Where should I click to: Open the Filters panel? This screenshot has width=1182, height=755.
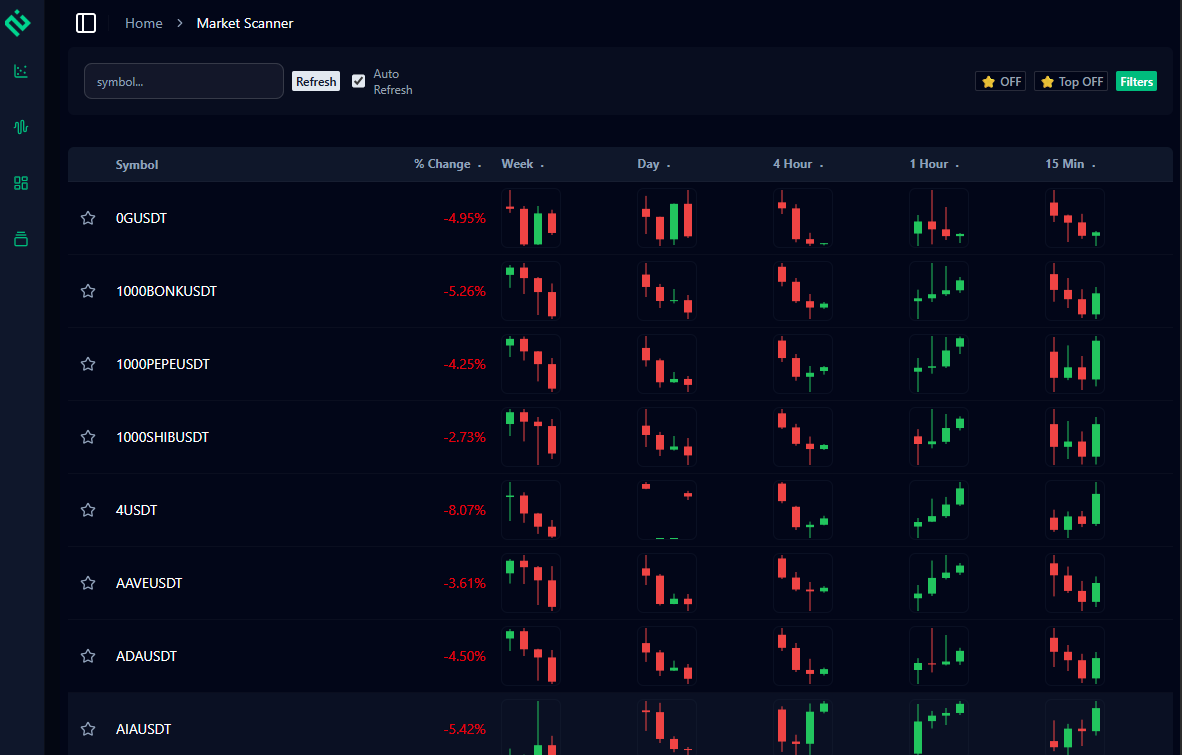[x=1136, y=81]
